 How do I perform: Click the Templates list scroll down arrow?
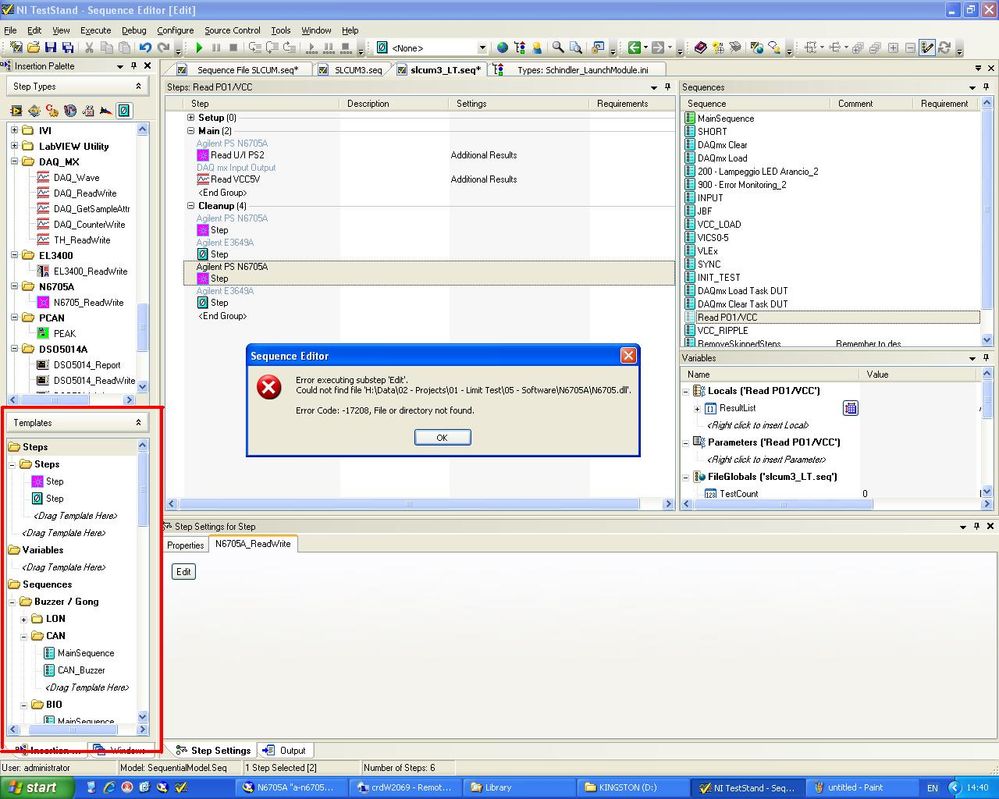(x=143, y=716)
